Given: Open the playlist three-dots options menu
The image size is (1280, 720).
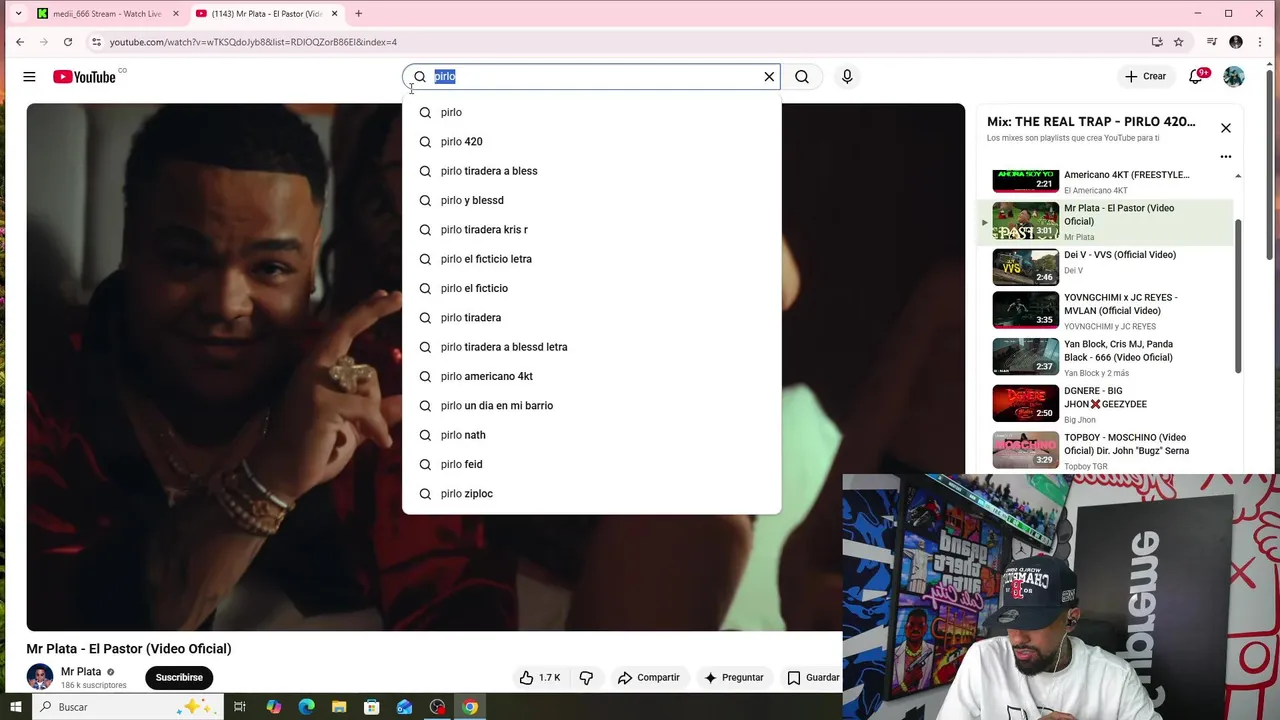Looking at the screenshot, I should point(1226,157).
